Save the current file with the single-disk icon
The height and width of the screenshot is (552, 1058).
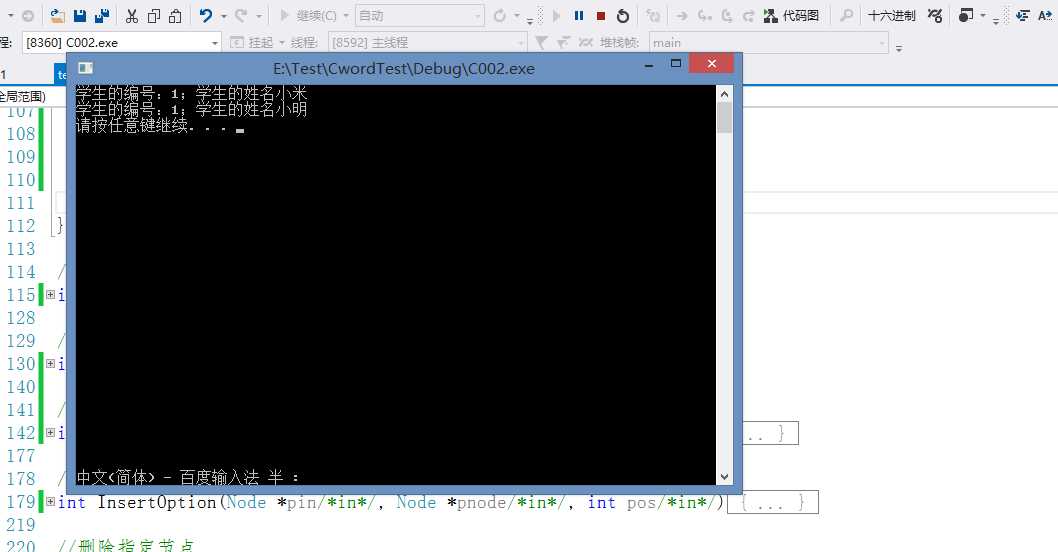point(80,16)
